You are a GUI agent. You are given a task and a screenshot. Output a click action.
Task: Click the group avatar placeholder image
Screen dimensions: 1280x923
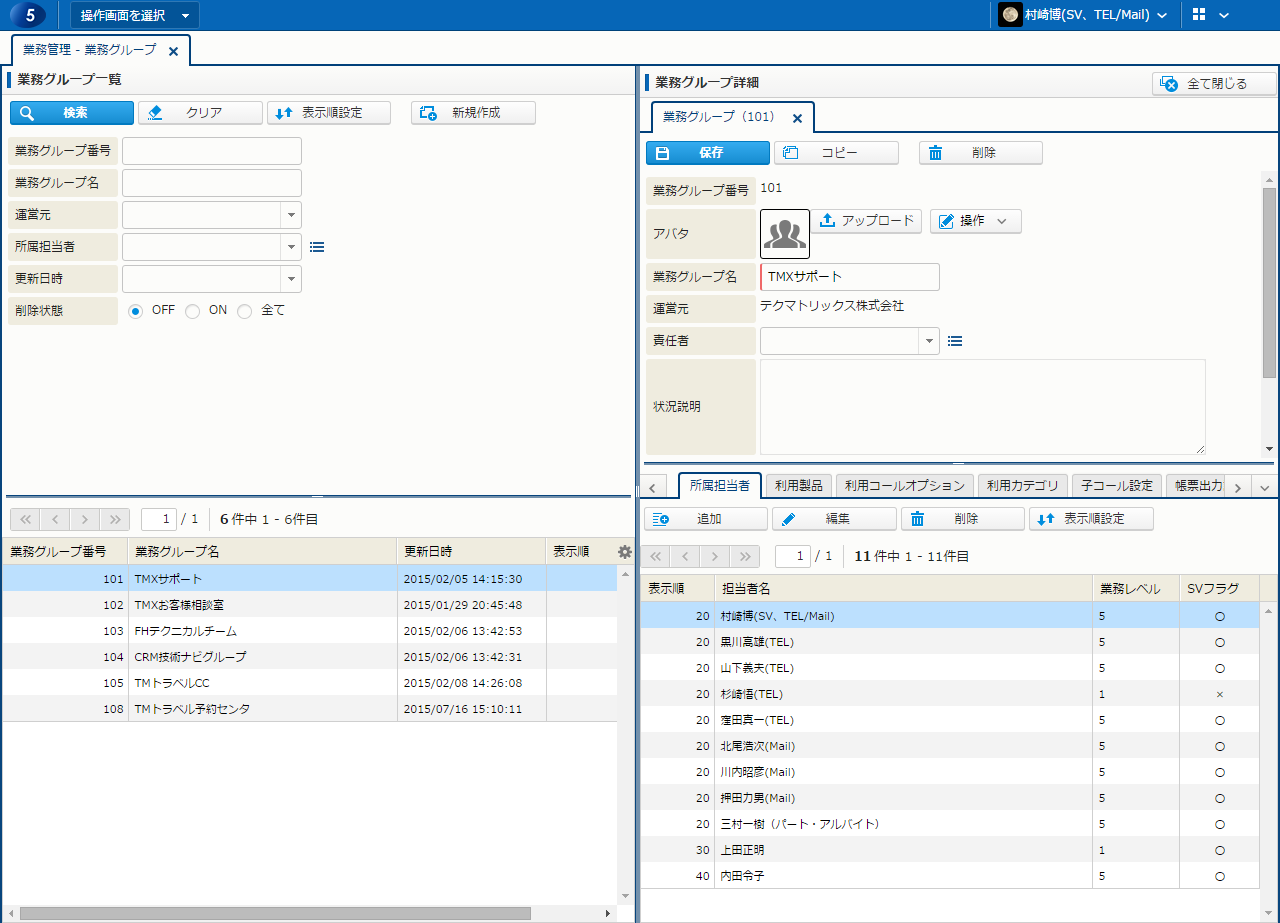click(785, 234)
